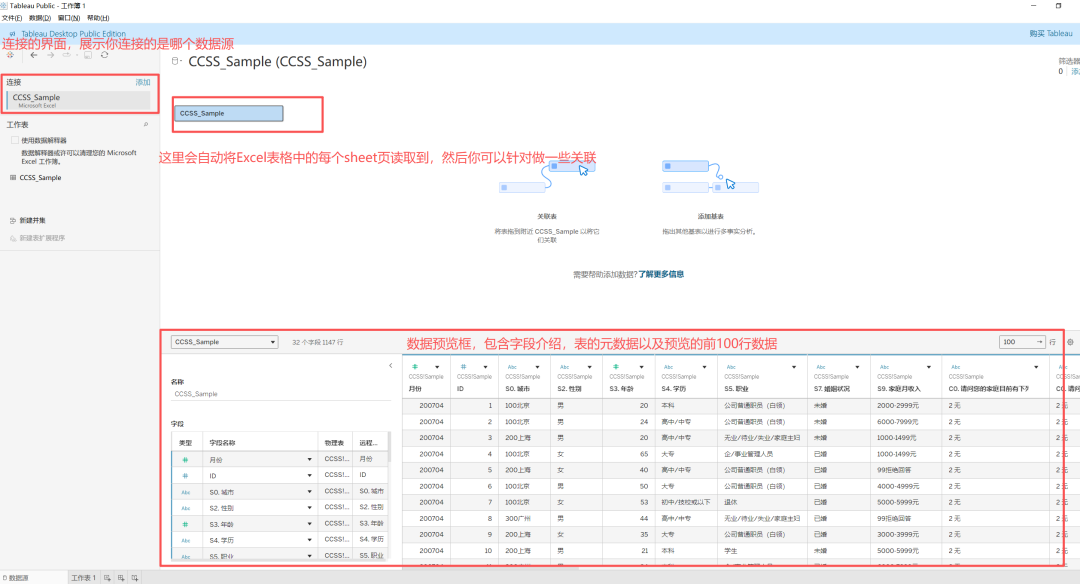The image size is (1080, 584).
Task: Open dropdown arrow in S4. 学历 field row
Action: tap(309, 540)
